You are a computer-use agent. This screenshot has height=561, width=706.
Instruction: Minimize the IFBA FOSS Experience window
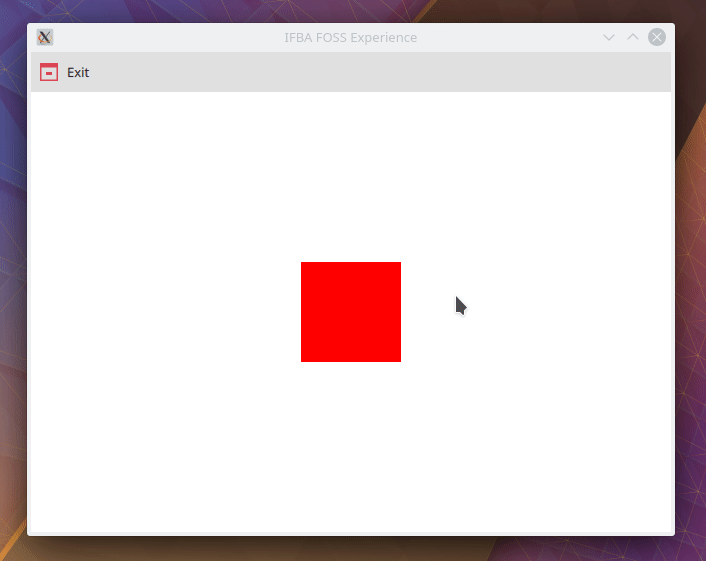pos(608,37)
